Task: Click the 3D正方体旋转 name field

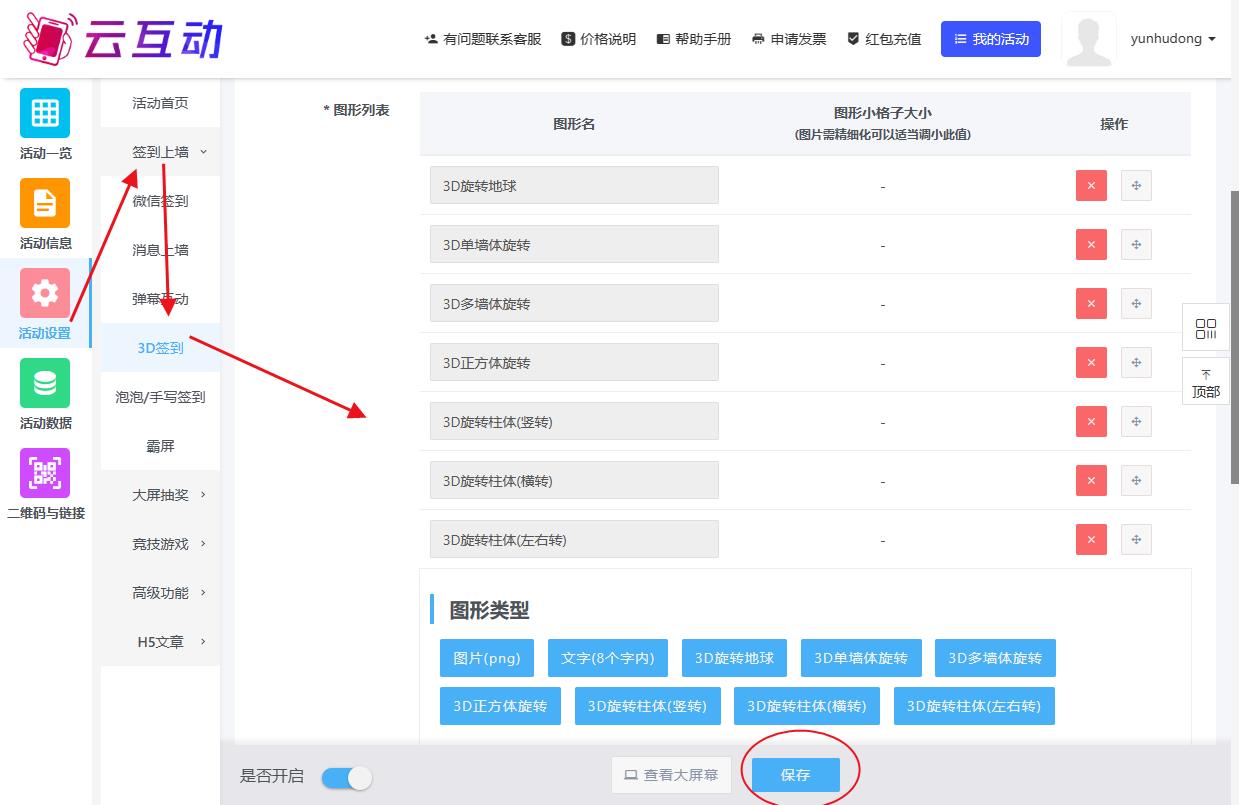Action: [574, 363]
